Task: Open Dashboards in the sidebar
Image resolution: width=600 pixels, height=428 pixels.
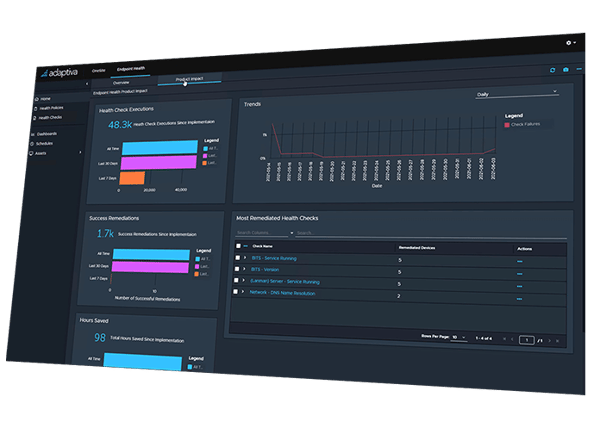Action: pos(44,134)
